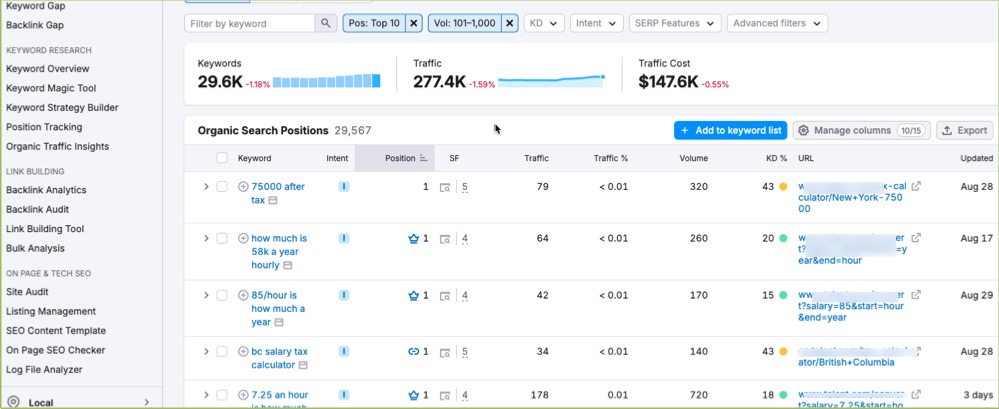
Task: Sort by the Position column header
Action: [400, 158]
